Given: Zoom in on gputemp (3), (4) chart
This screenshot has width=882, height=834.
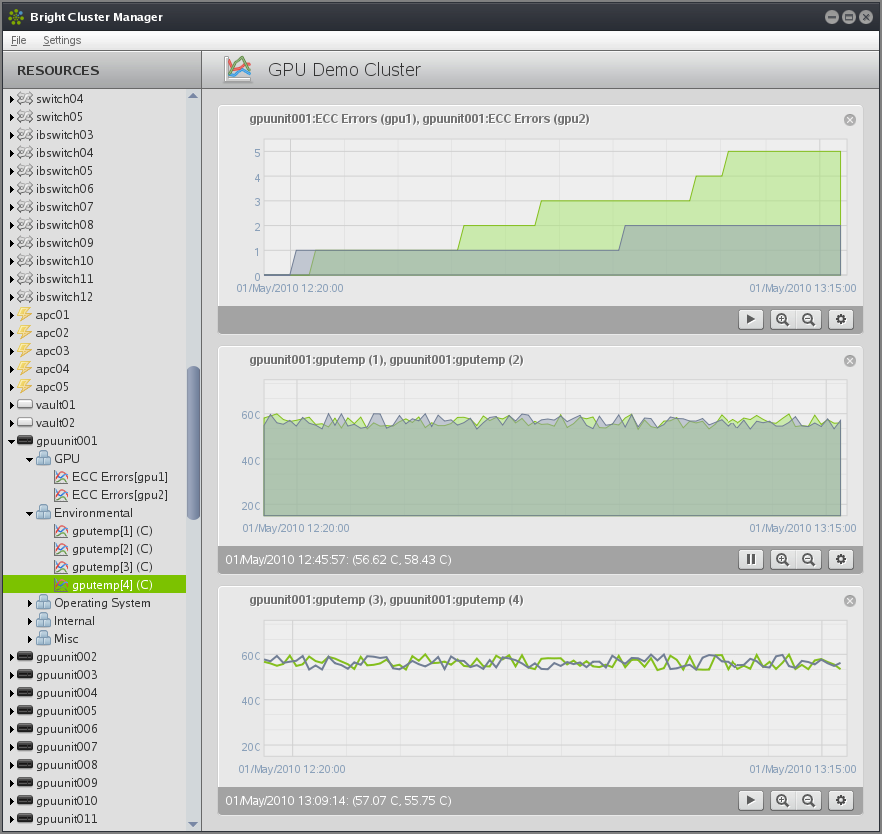Looking at the screenshot, I should tap(782, 800).
